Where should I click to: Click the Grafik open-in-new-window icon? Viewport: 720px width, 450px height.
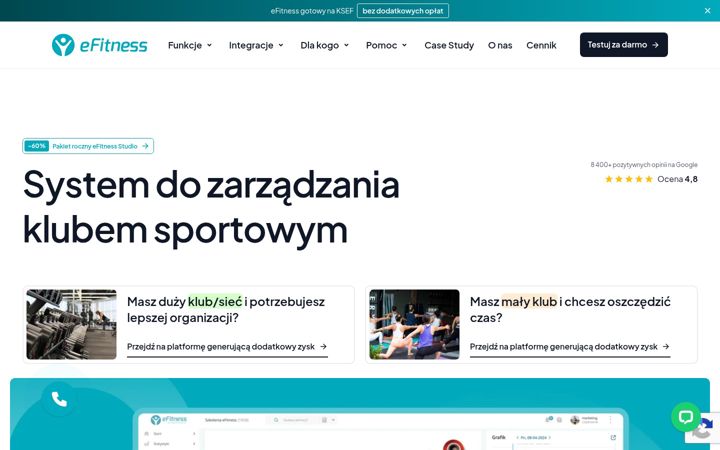tap(613, 438)
